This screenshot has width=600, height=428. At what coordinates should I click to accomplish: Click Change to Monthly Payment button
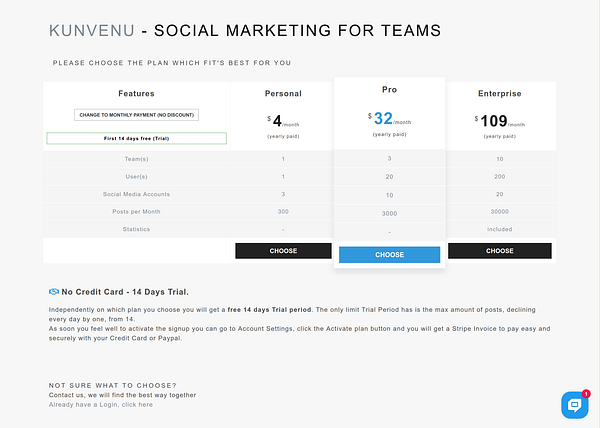[137, 115]
